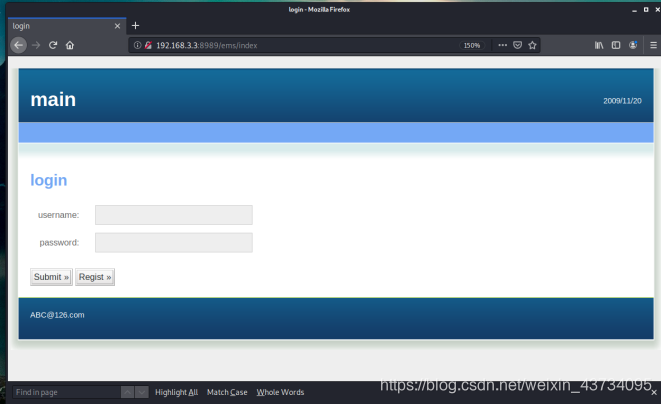
Task: Toggle Match Case in find bar
Action: (227, 392)
